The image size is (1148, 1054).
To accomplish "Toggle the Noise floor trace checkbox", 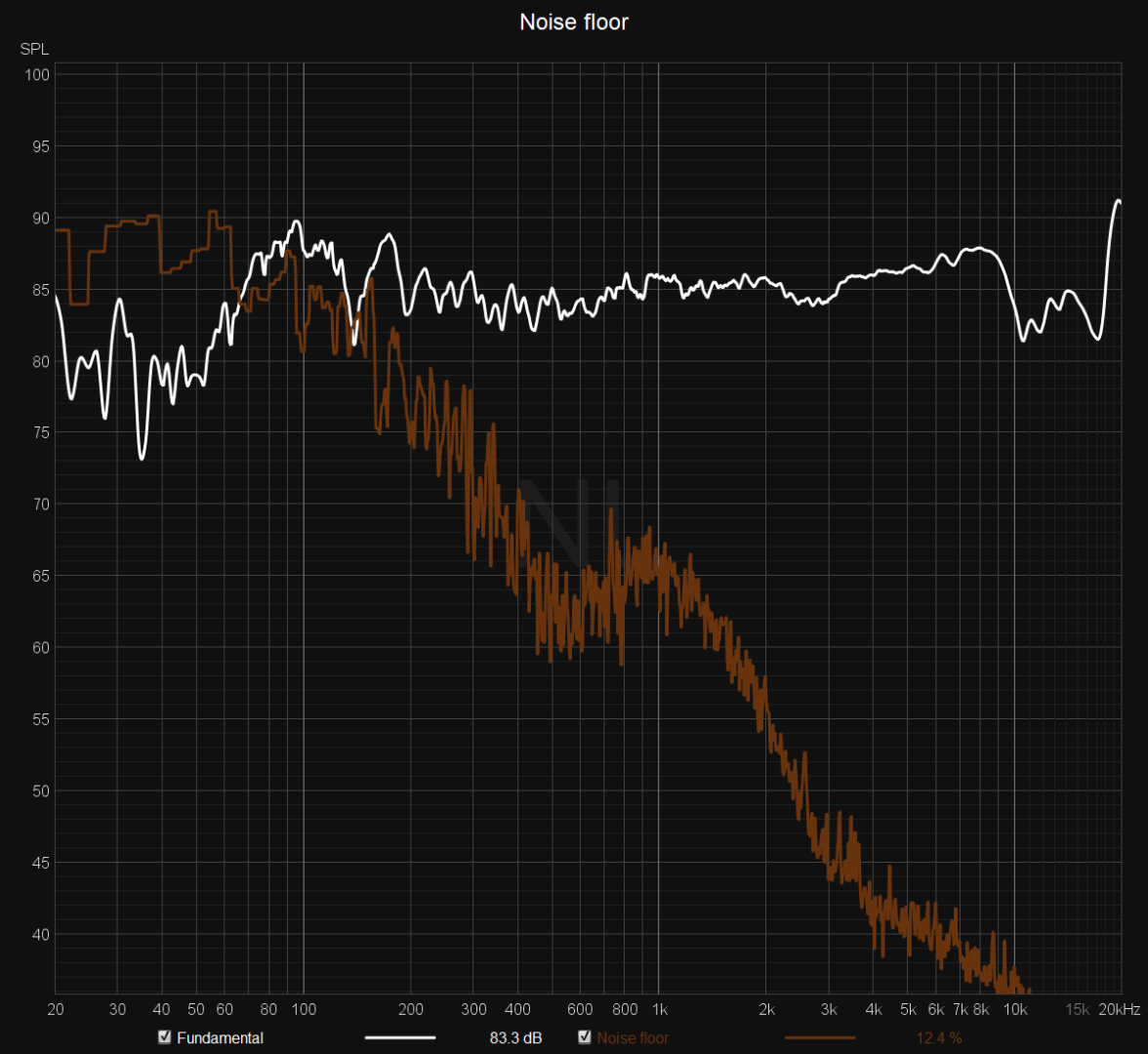I will [x=585, y=1037].
